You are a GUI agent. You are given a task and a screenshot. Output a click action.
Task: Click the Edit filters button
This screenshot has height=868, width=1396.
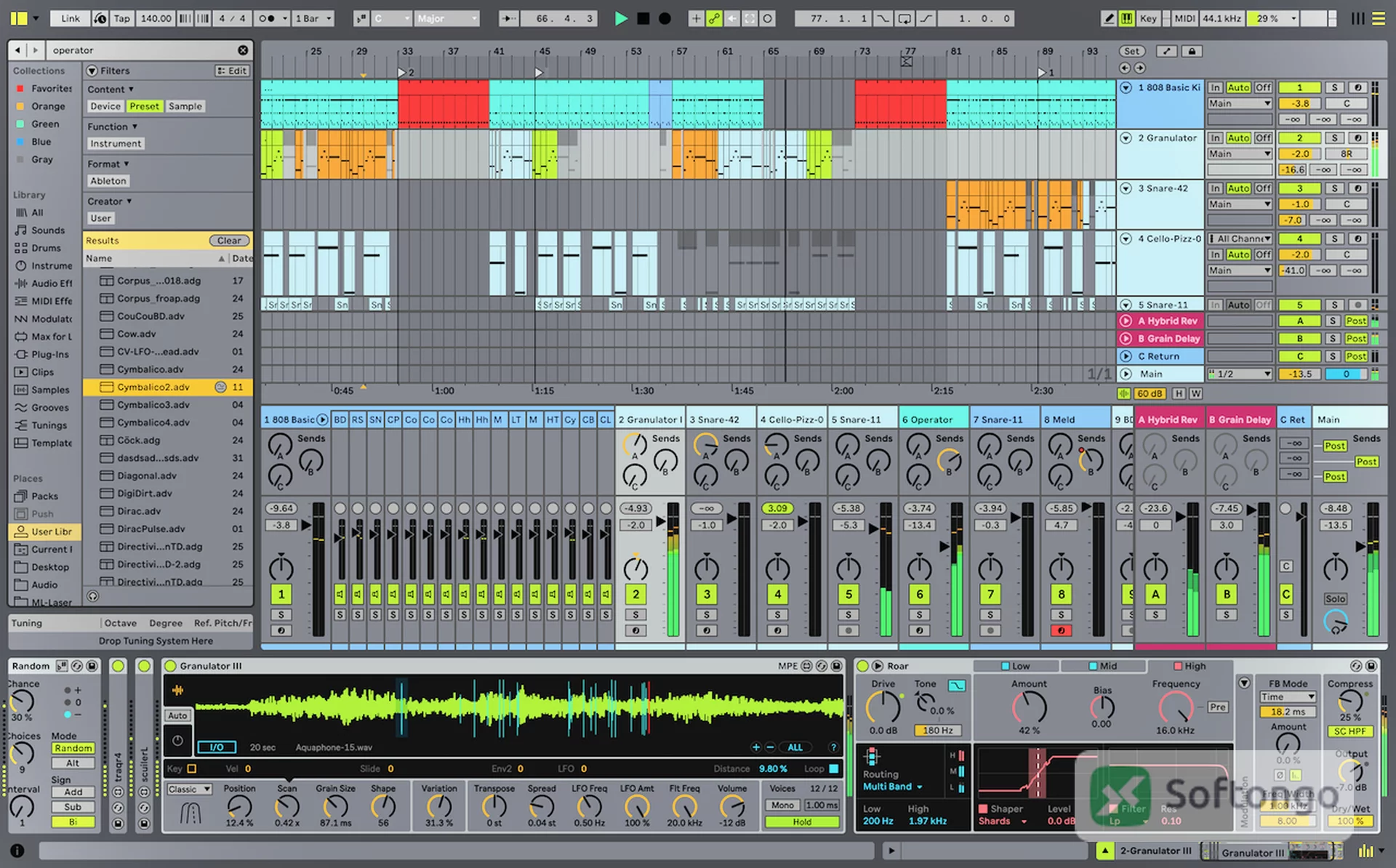[232, 71]
